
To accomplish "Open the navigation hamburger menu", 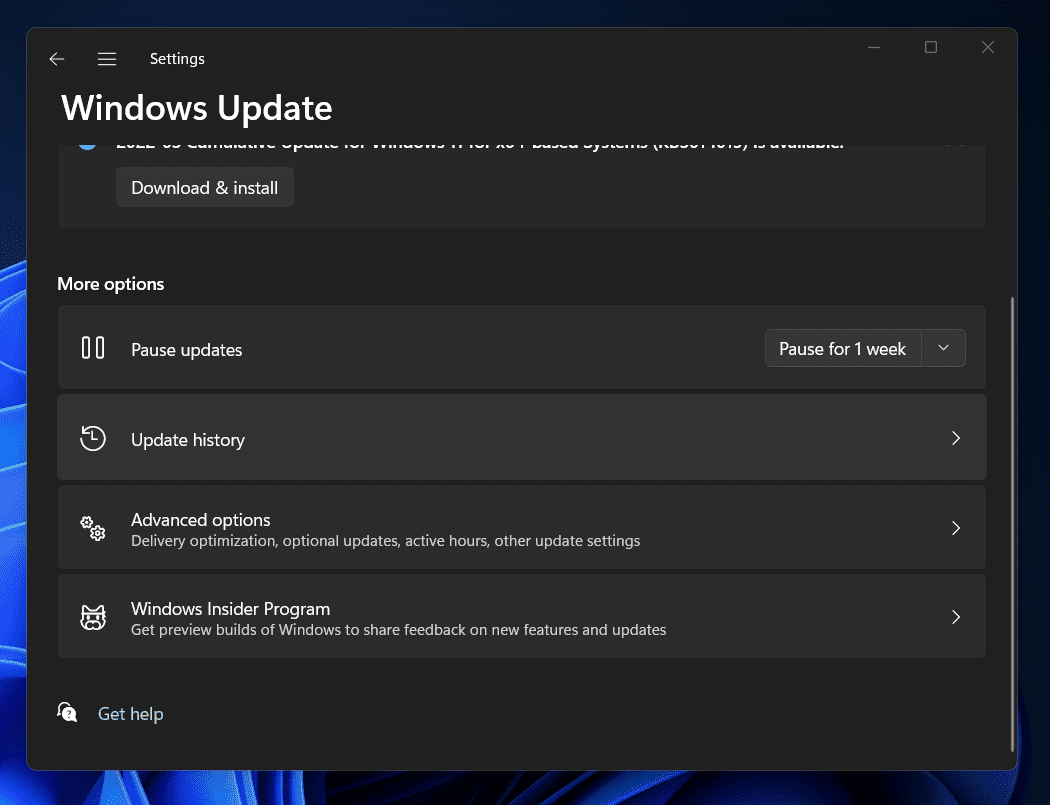I will pos(107,59).
